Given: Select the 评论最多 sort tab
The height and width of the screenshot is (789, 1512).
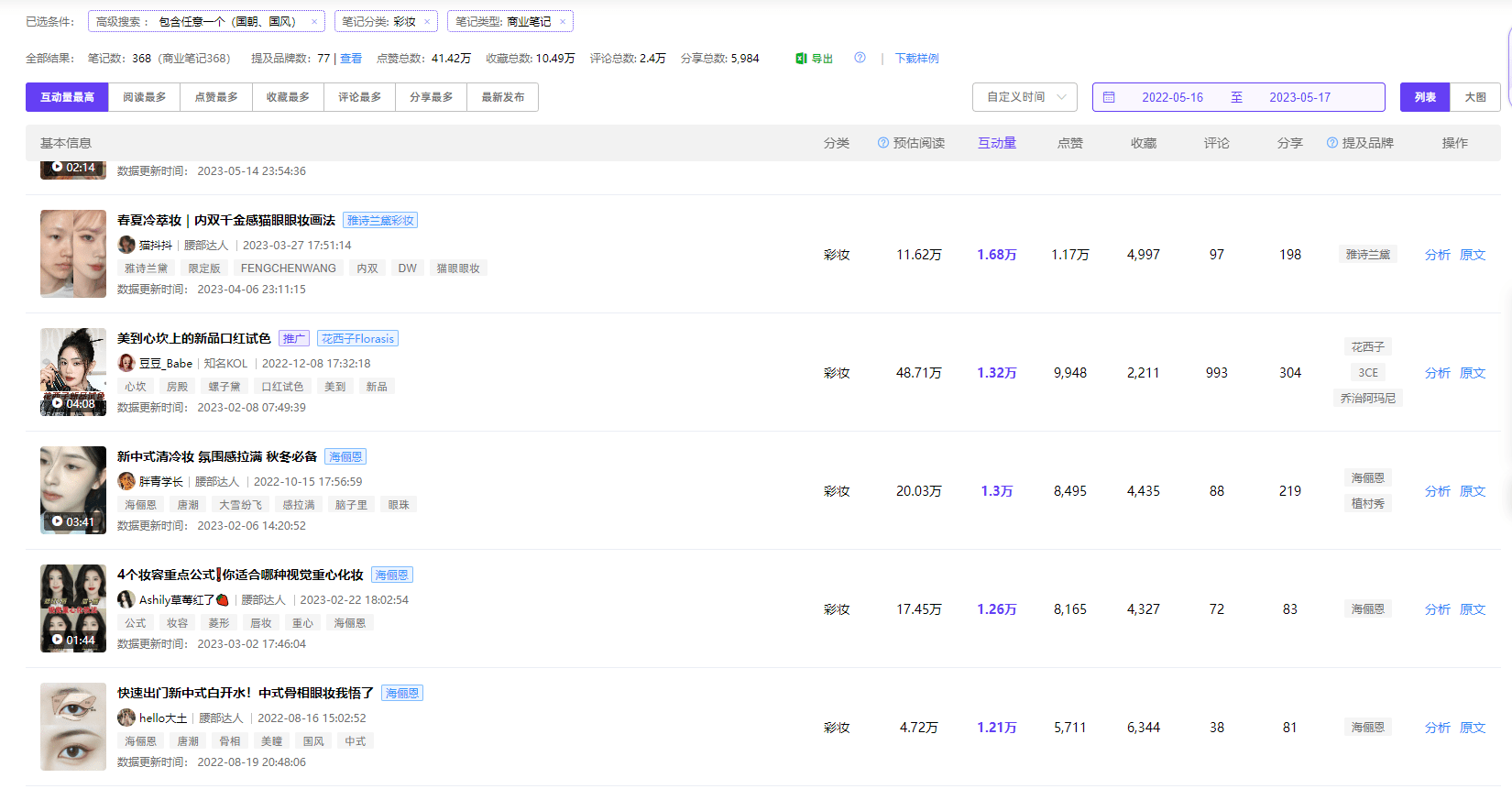Looking at the screenshot, I should pyautogui.click(x=359, y=97).
